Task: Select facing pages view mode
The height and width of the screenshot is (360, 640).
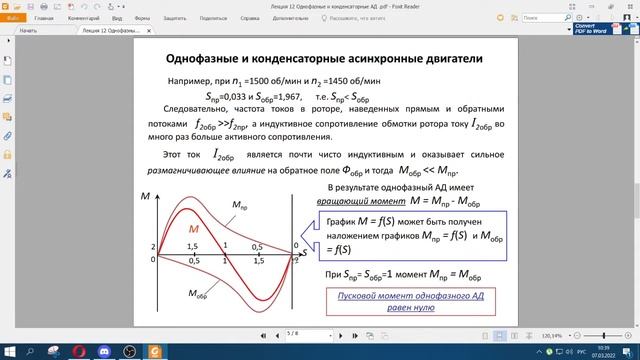Action: [x=514, y=336]
